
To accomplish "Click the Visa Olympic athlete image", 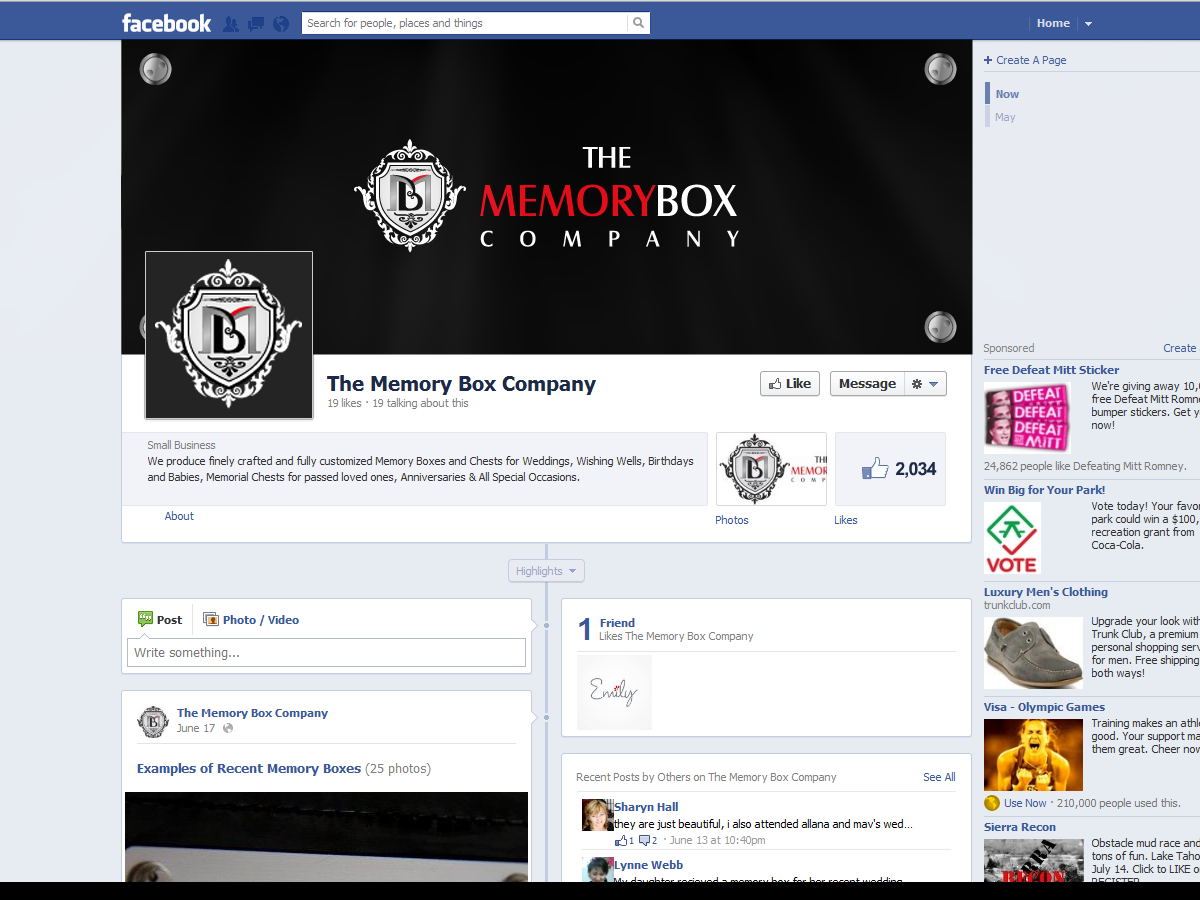I will tap(1033, 755).
